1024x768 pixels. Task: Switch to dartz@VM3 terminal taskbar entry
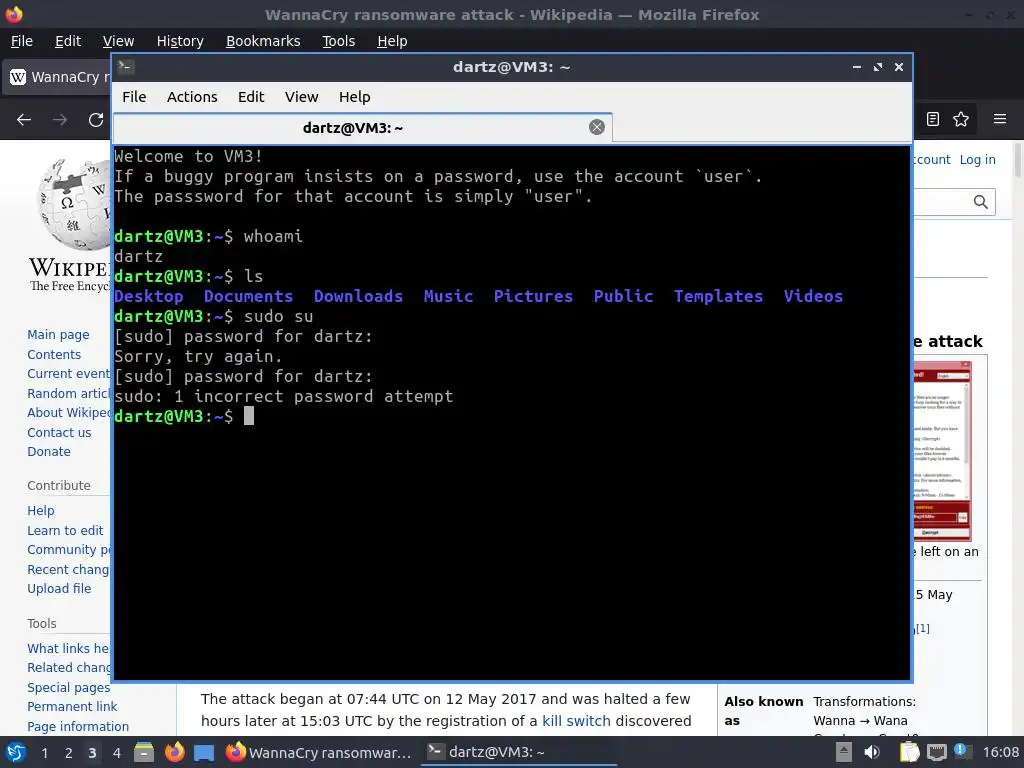pyautogui.click(x=519, y=753)
